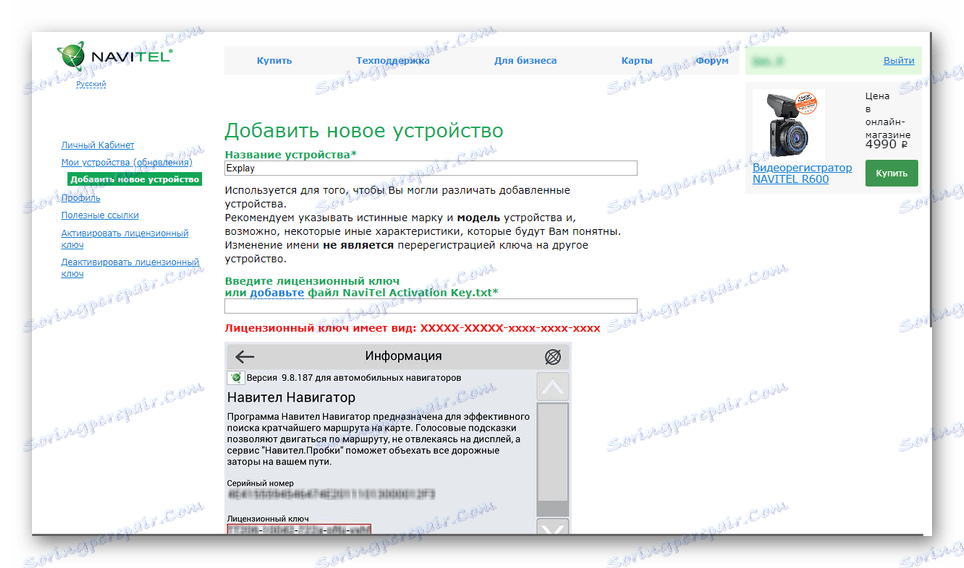964x568 pixels.
Task: Click the compass icon in Информация header
Action: (x=553, y=357)
